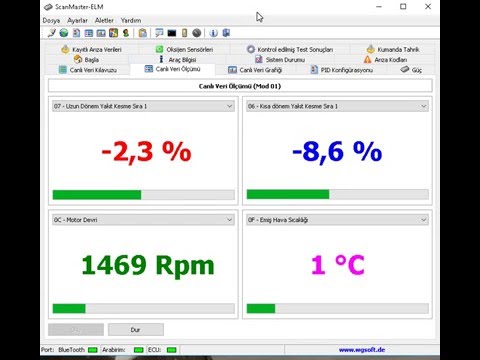480x360 pixels.
Task: Click the Port: BlueTooth status text
Action: click(x=63, y=350)
